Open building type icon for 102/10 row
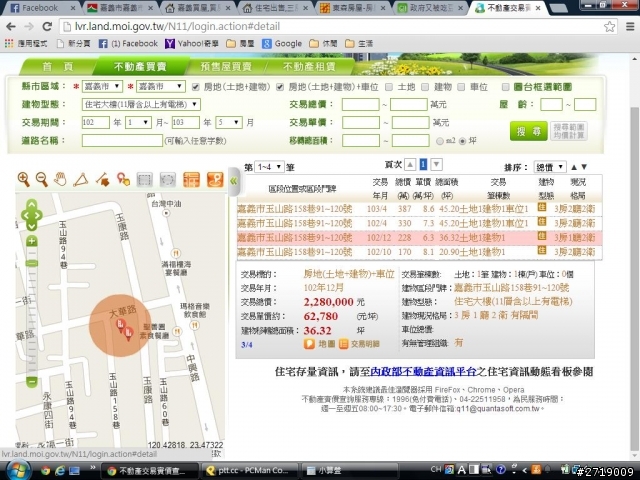This screenshot has height=480, width=640. tap(542, 250)
